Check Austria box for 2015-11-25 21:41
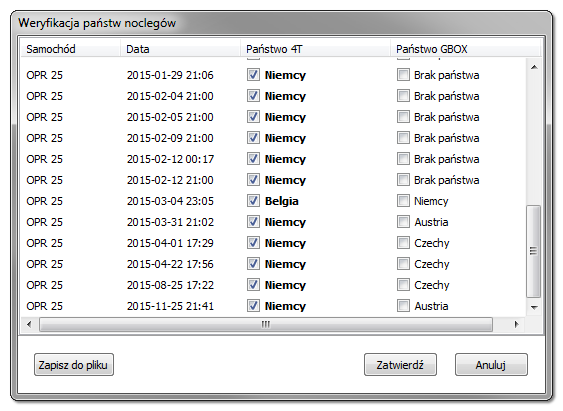 click(403, 306)
